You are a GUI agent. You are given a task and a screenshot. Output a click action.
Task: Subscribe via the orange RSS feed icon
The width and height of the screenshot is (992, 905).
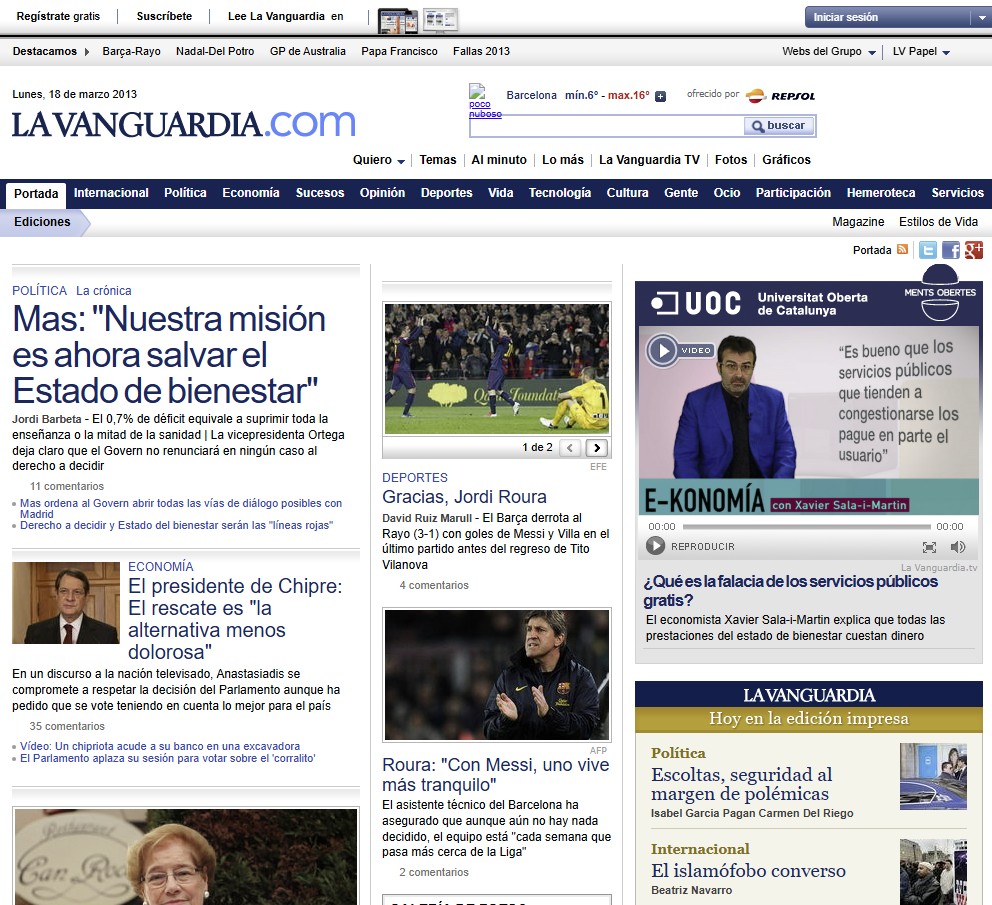[x=902, y=250]
